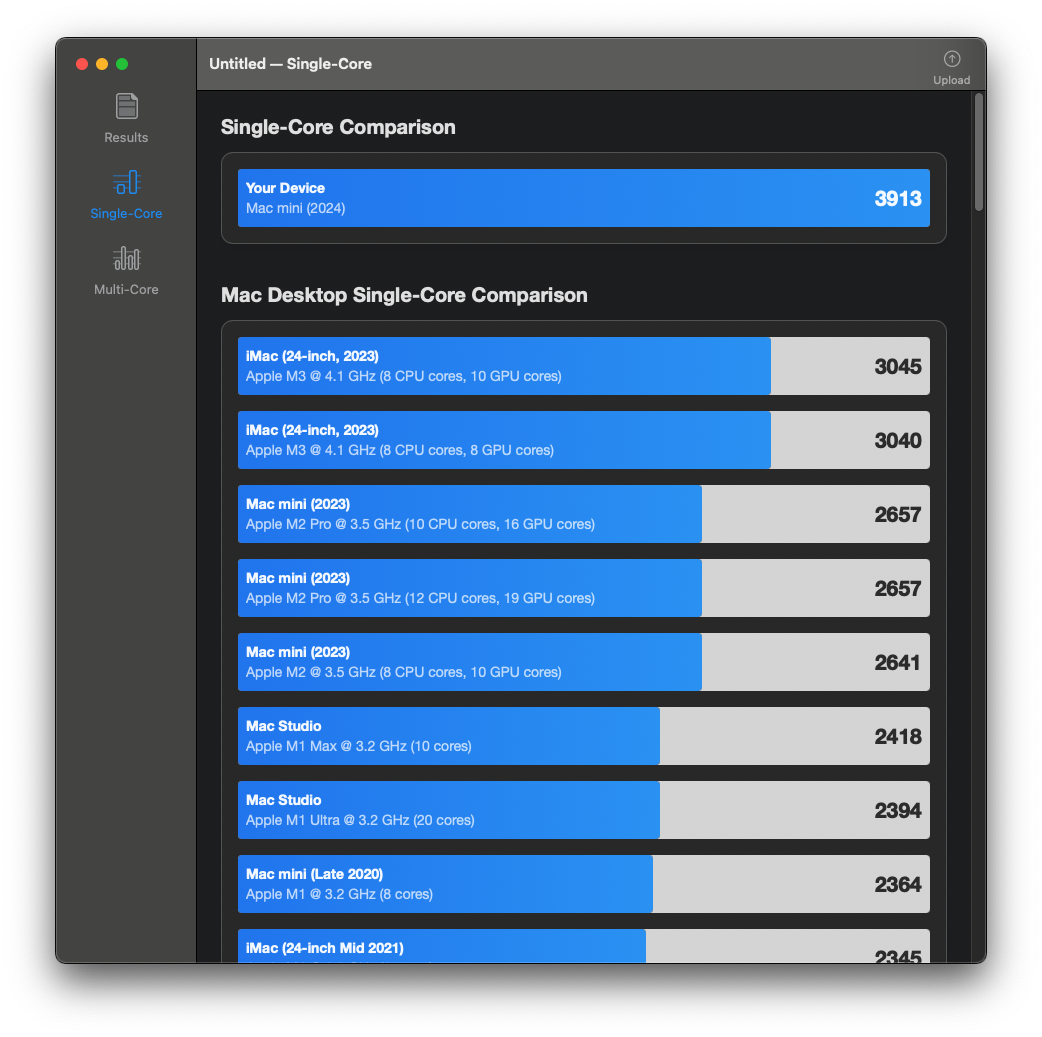Click the Results label in sidebar

pyautogui.click(x=126, y=138)
